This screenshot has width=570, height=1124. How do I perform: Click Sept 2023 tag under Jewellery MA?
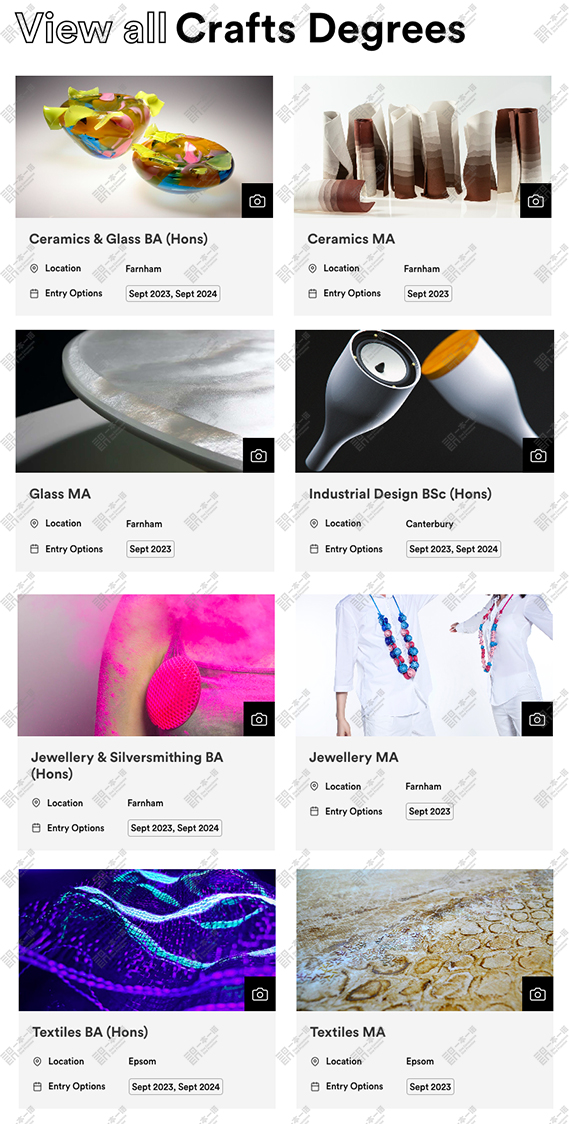pyautogui.click(x=429, y=811)
